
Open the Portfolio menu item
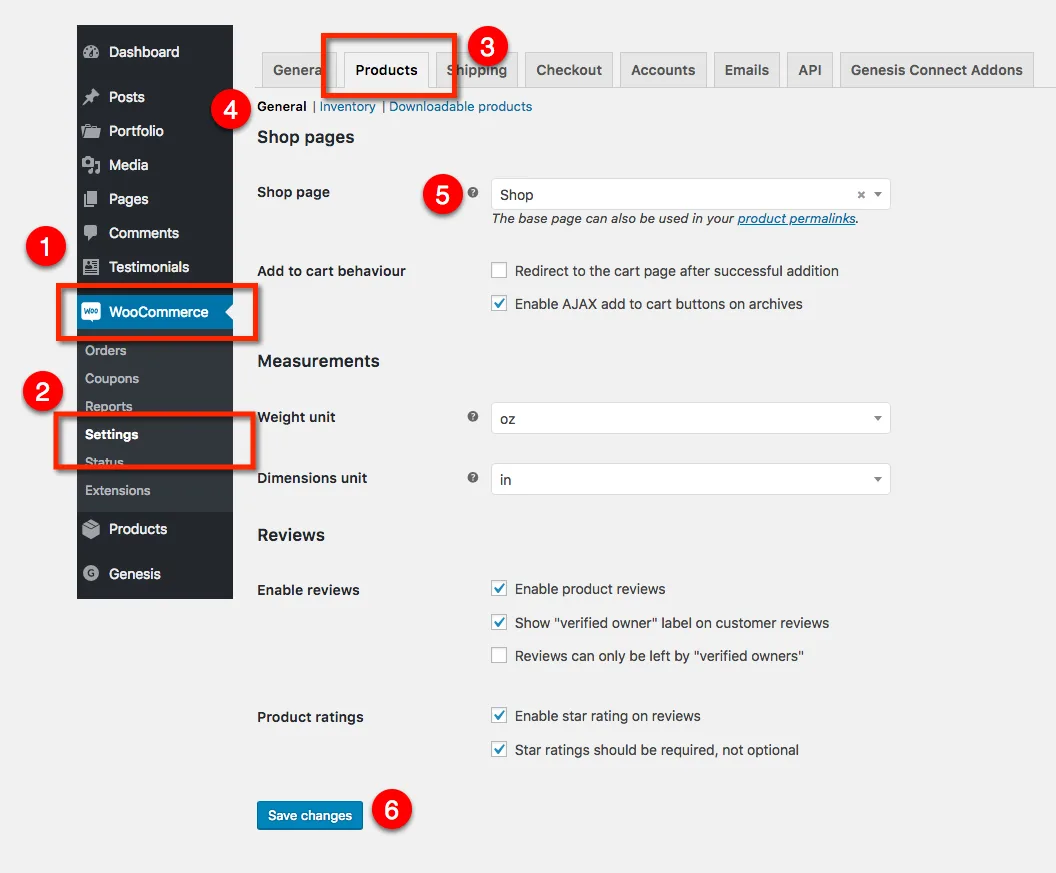[155, 131]
